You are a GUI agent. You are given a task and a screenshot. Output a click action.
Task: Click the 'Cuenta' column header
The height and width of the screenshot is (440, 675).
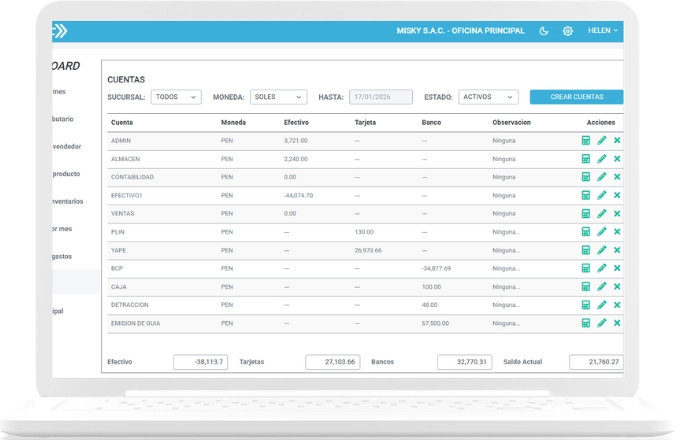(122, 122)
